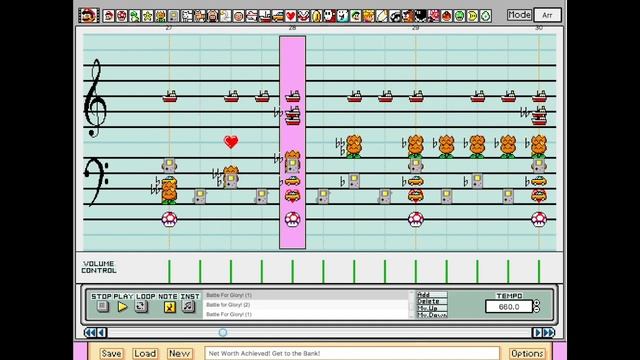
Task: Click the heart note on the staff
Action: pos(231,142)
